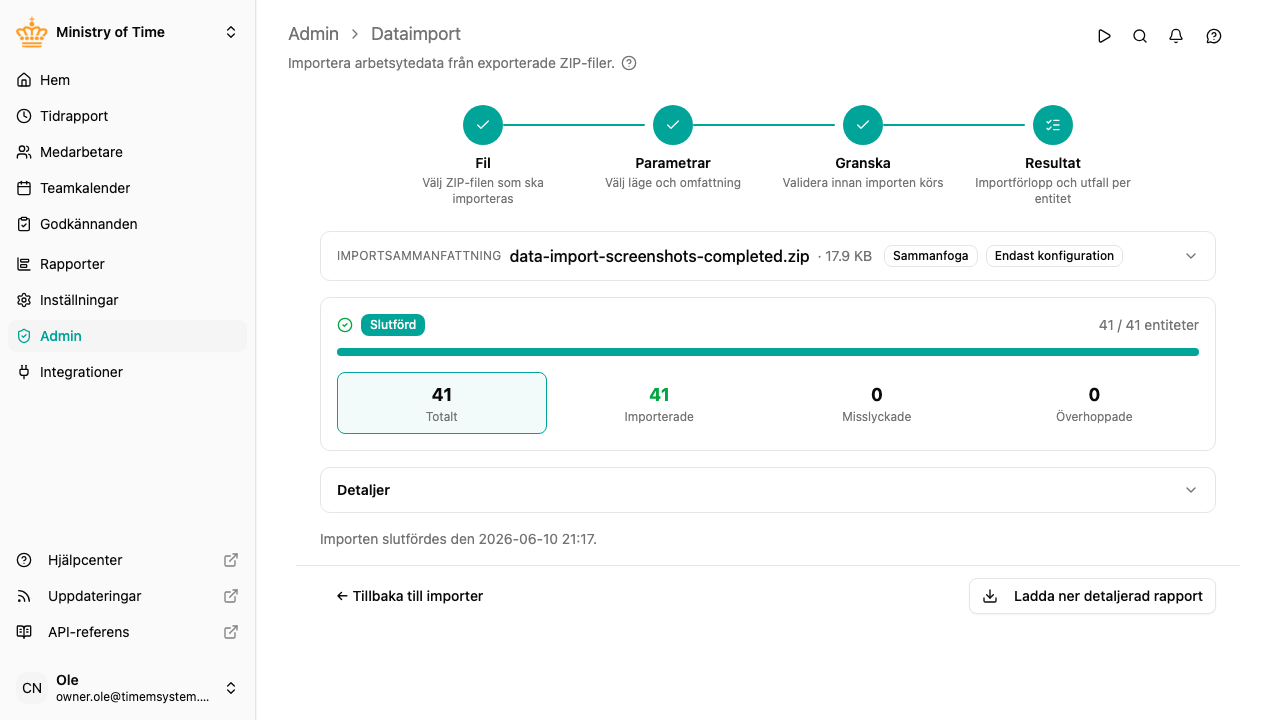Image resolution: width=1280 pixels, height=720 pixels.
Task: Click the download icon in report button
Action: tap(990, 596)
